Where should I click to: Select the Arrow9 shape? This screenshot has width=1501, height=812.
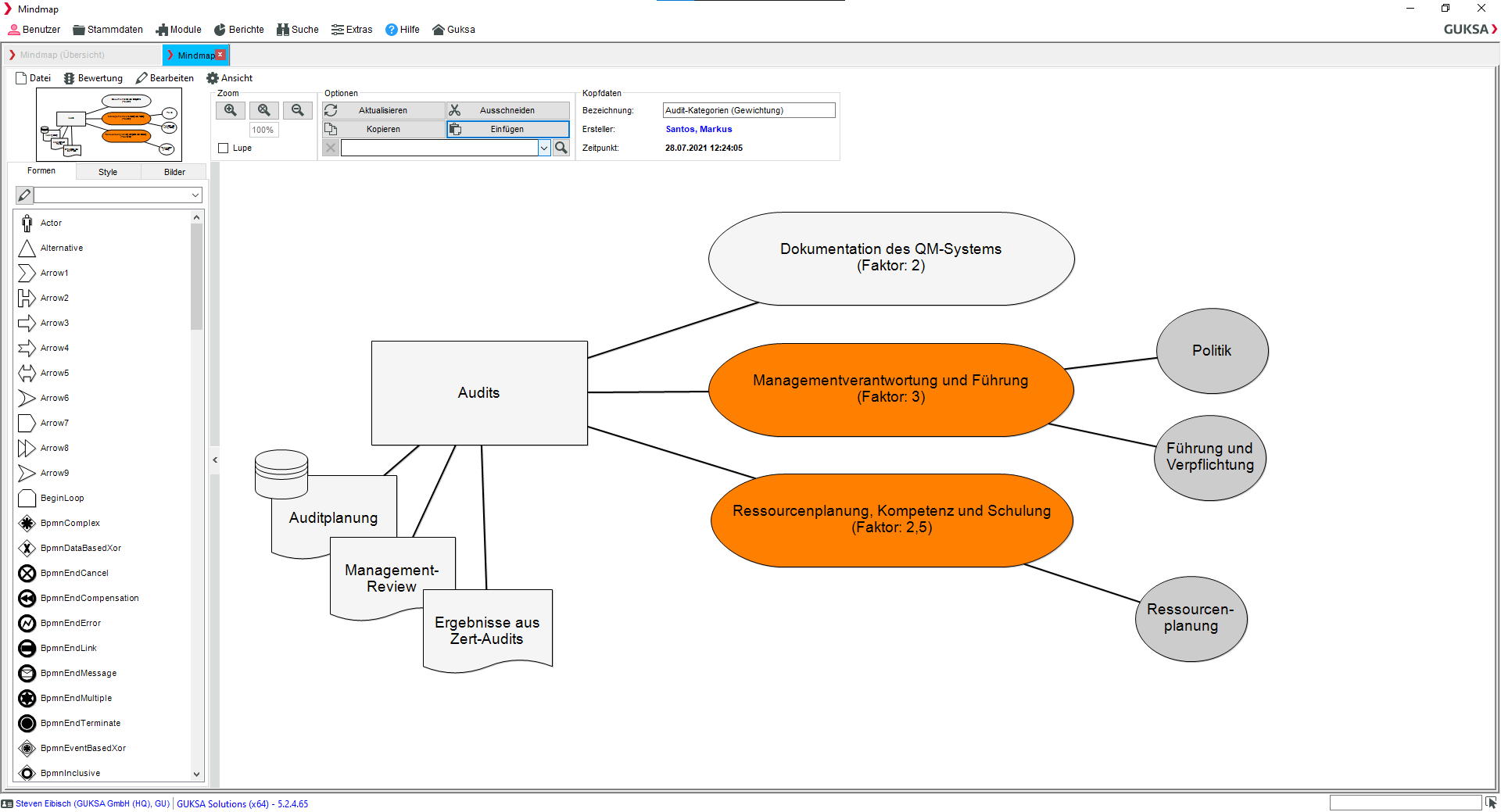27,474
